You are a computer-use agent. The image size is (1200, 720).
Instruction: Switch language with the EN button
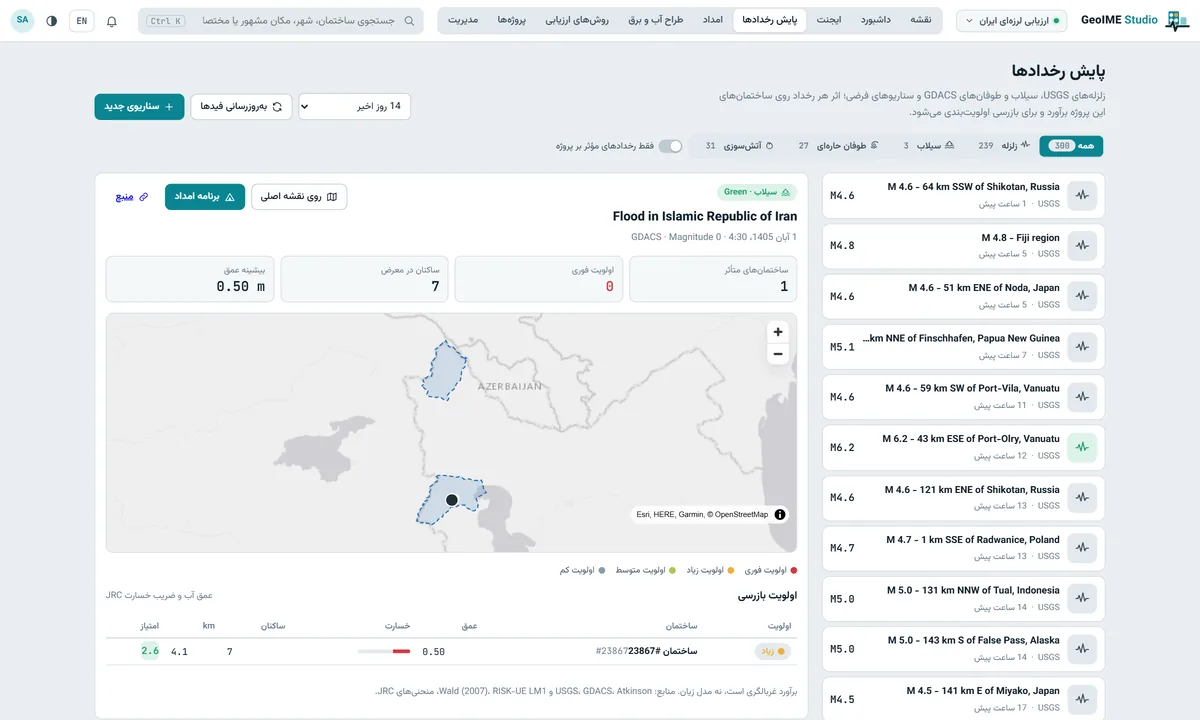coord(82,21)
